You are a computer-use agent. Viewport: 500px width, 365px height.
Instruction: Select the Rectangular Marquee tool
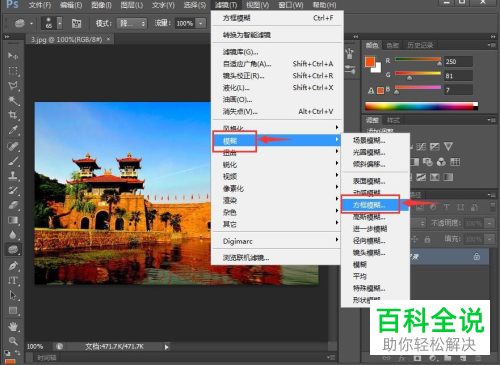(13, 71)
